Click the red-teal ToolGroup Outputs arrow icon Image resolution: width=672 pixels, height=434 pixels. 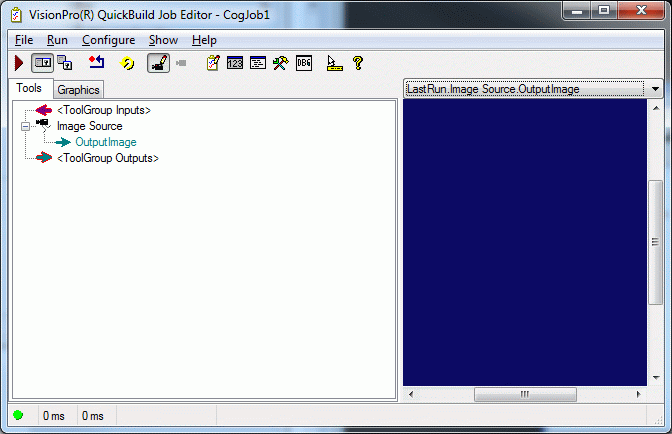[x=44, y=158]
